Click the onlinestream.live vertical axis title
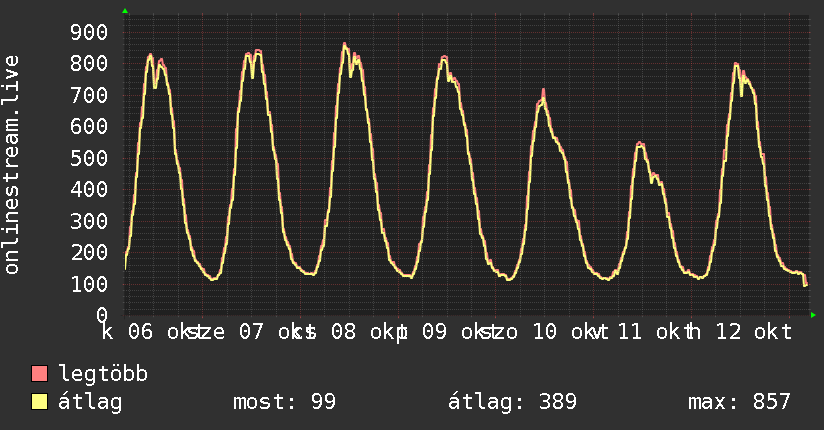Viewport: 824px width, 430px height. tap(12, 165)
